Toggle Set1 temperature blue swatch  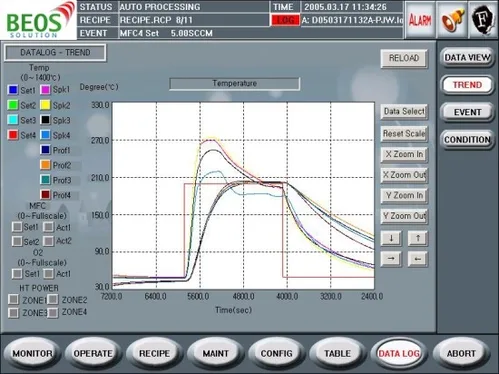click(x=13, y=90)
